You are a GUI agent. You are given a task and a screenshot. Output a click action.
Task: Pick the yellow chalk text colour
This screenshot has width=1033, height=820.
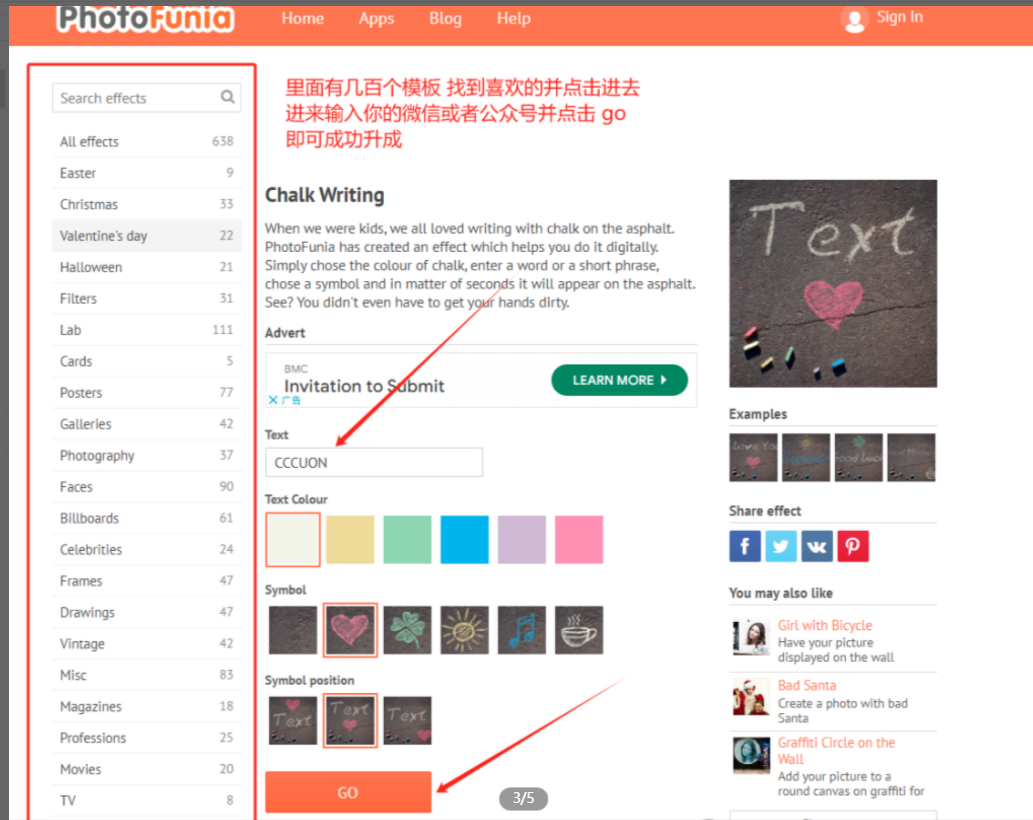coord(350,539)
